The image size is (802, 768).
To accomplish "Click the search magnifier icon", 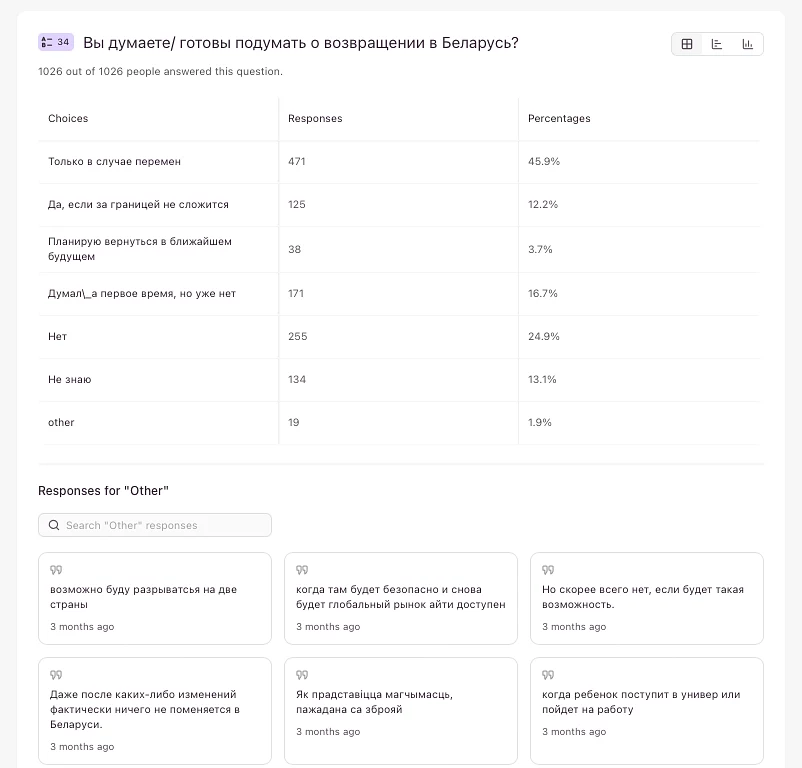I will pyautogui.click(x=54, y=525).
